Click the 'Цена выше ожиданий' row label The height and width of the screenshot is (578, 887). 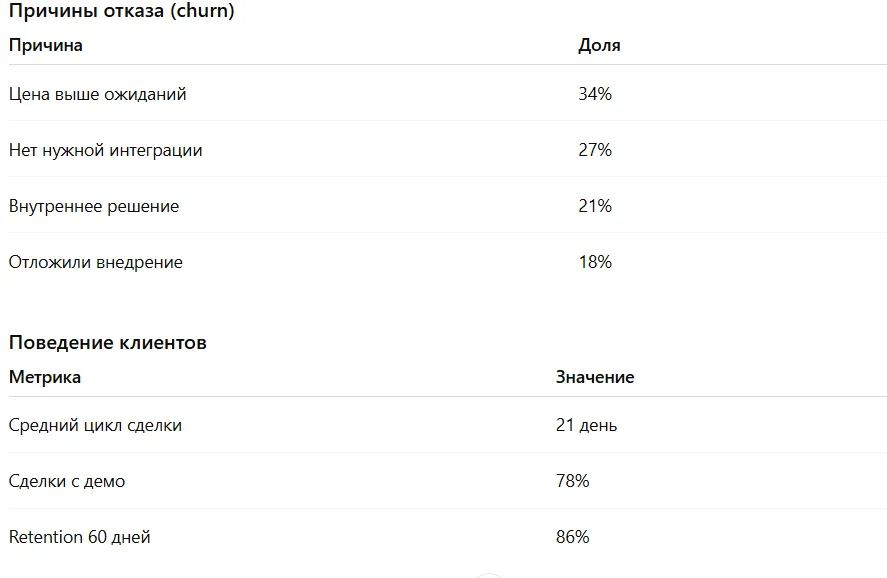click(x=97, y=94)
